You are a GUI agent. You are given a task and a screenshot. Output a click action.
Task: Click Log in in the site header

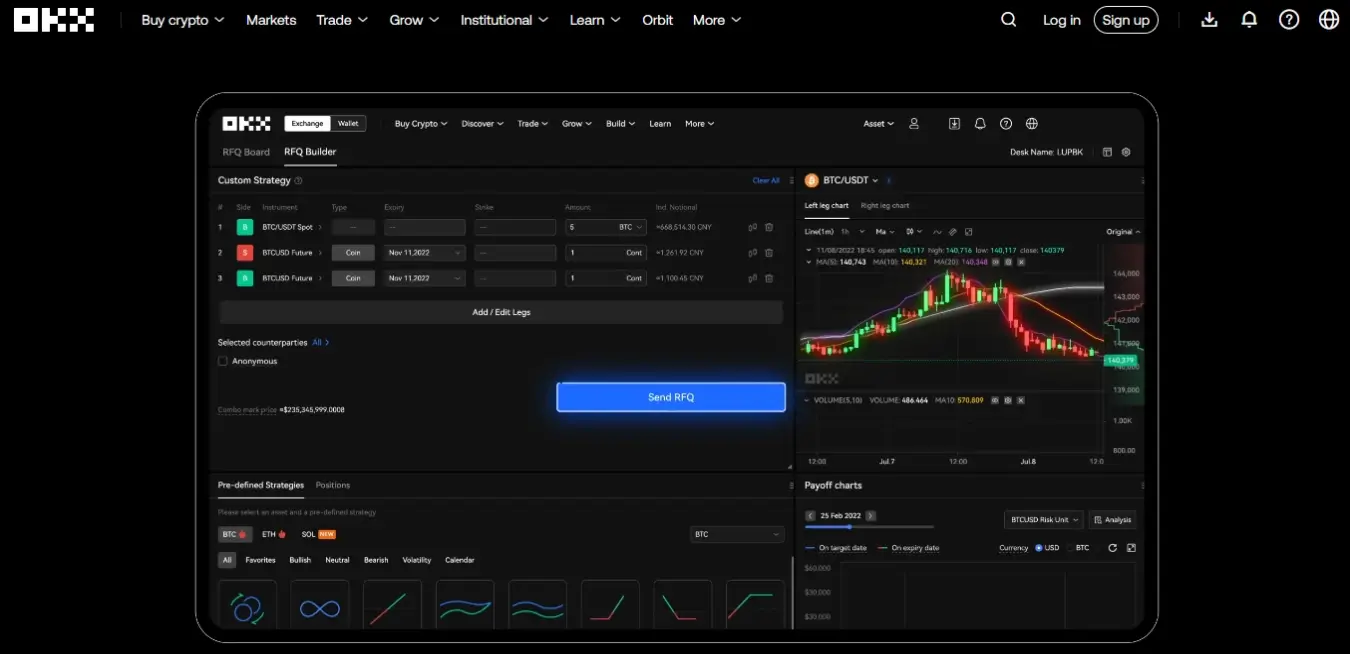click(x=1062, y=20)
